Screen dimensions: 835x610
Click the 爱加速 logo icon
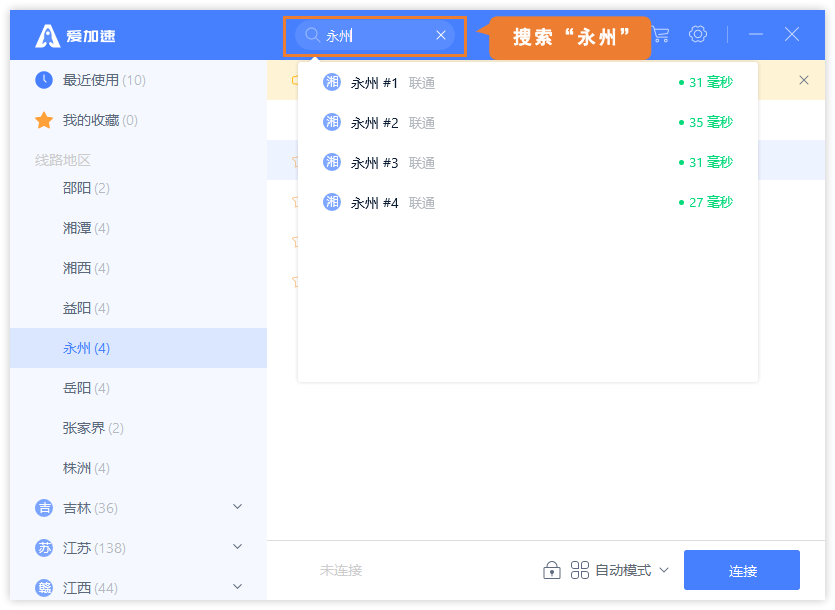tap(47, 36)
